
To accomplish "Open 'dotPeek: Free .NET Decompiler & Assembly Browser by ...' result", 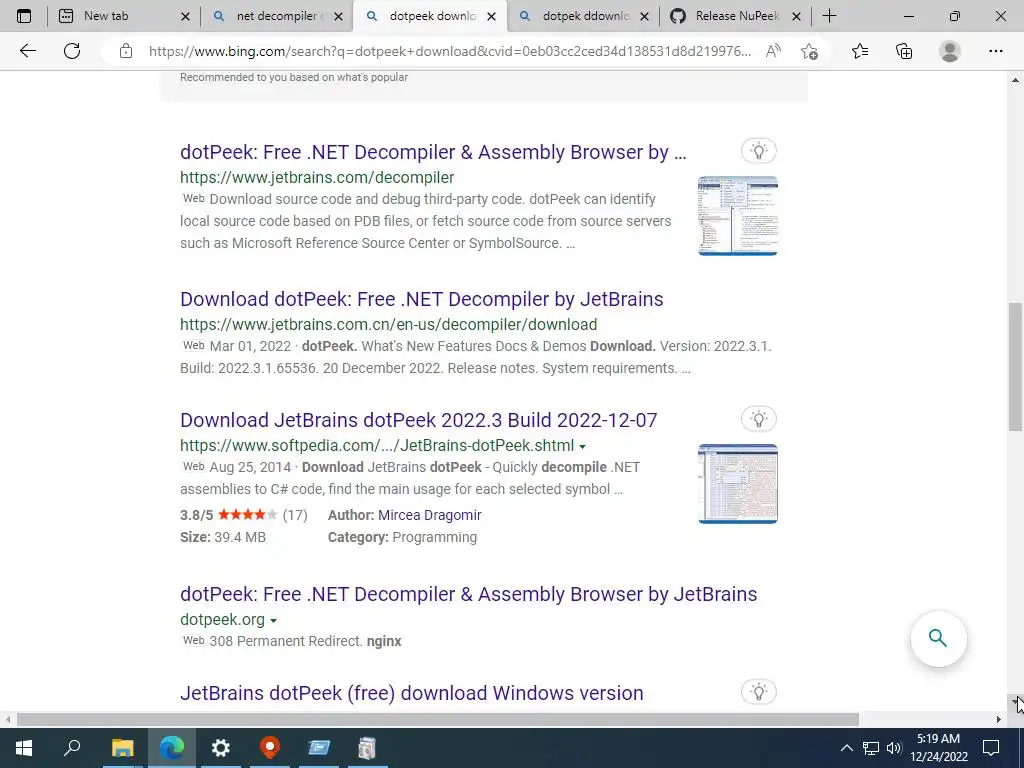I will coord(433,152).
